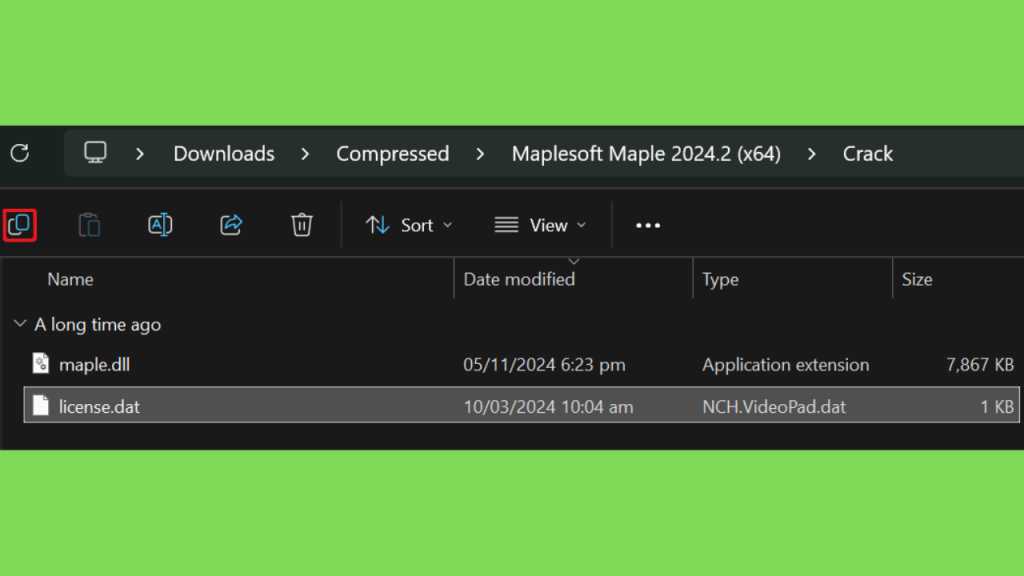This screenshot has height=576, width=1024.
Task: Go to Maplesoft Maple 2024.2 (x64) folder
Action: (x=646, y=154)
